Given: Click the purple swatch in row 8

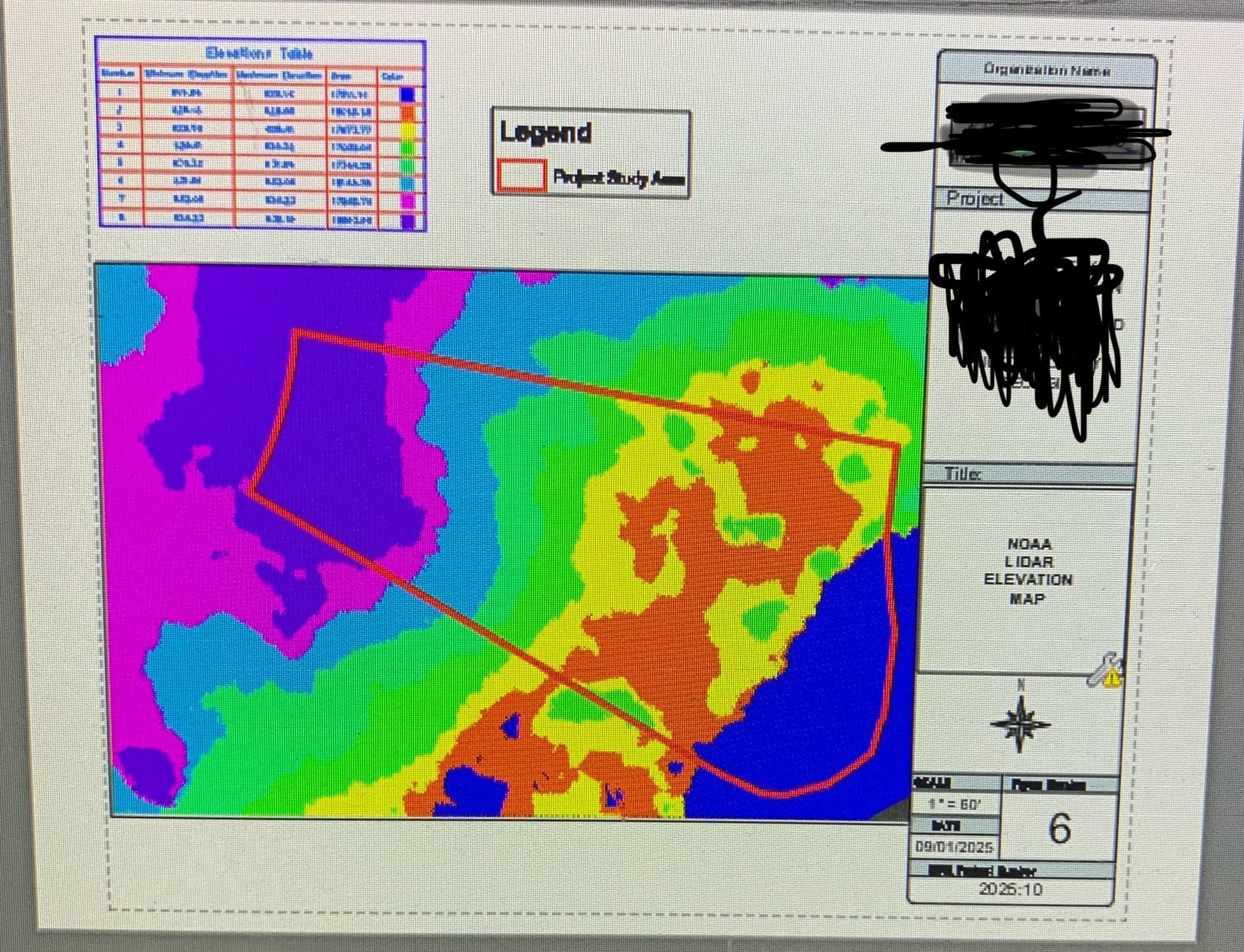Looking at the screenshot, I should click(x=407, y=221).
